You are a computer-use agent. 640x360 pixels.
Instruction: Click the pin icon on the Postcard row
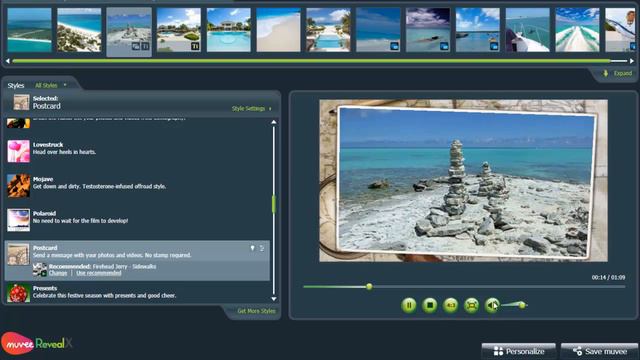[x=252, y=248]
